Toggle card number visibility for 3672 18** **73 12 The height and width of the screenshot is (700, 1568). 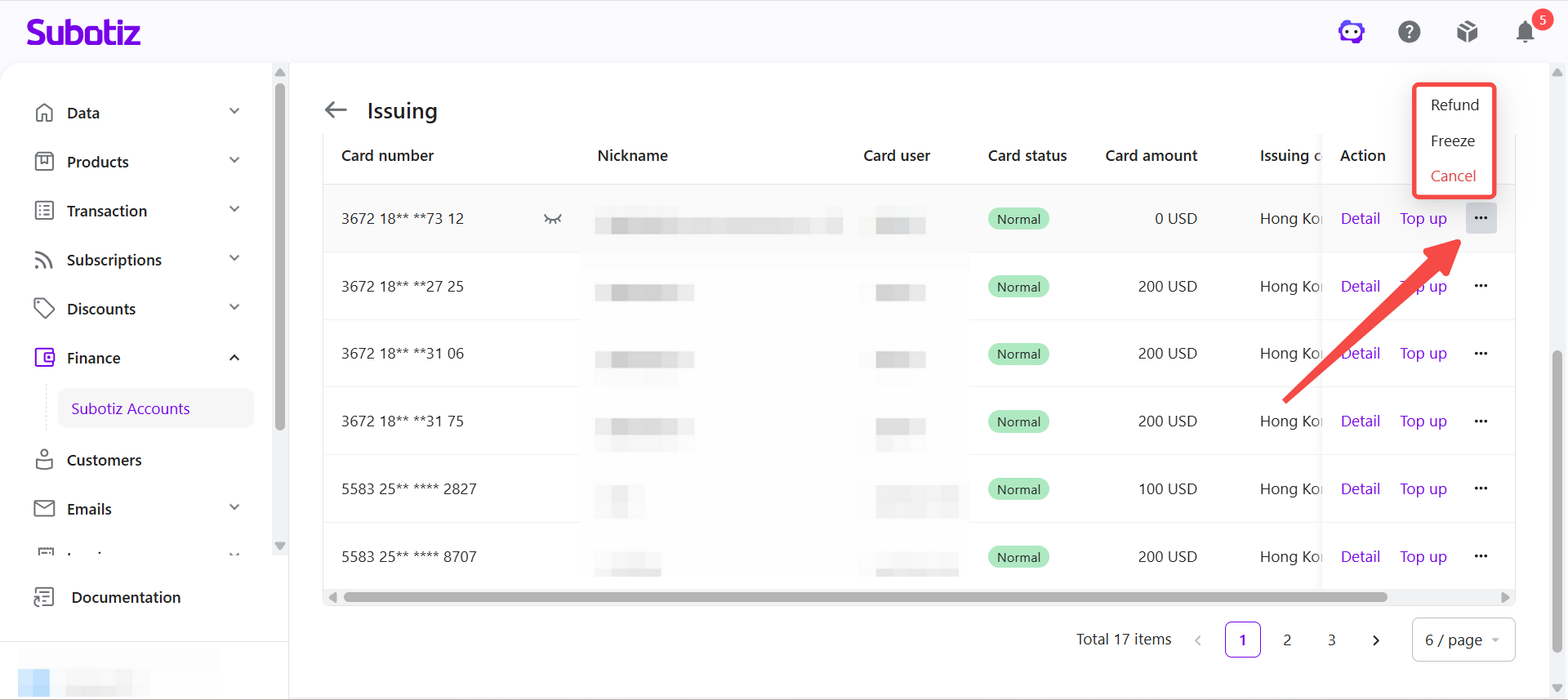click(x=553, y=219)
